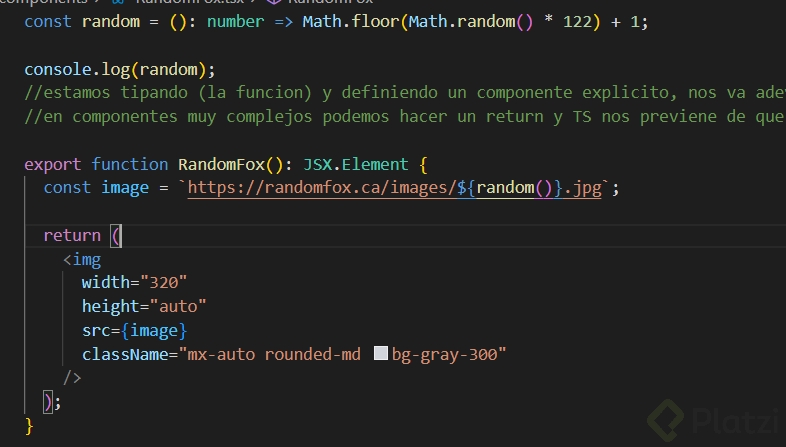Click the highlighted opening parenthesis after return

coord(116,236)
